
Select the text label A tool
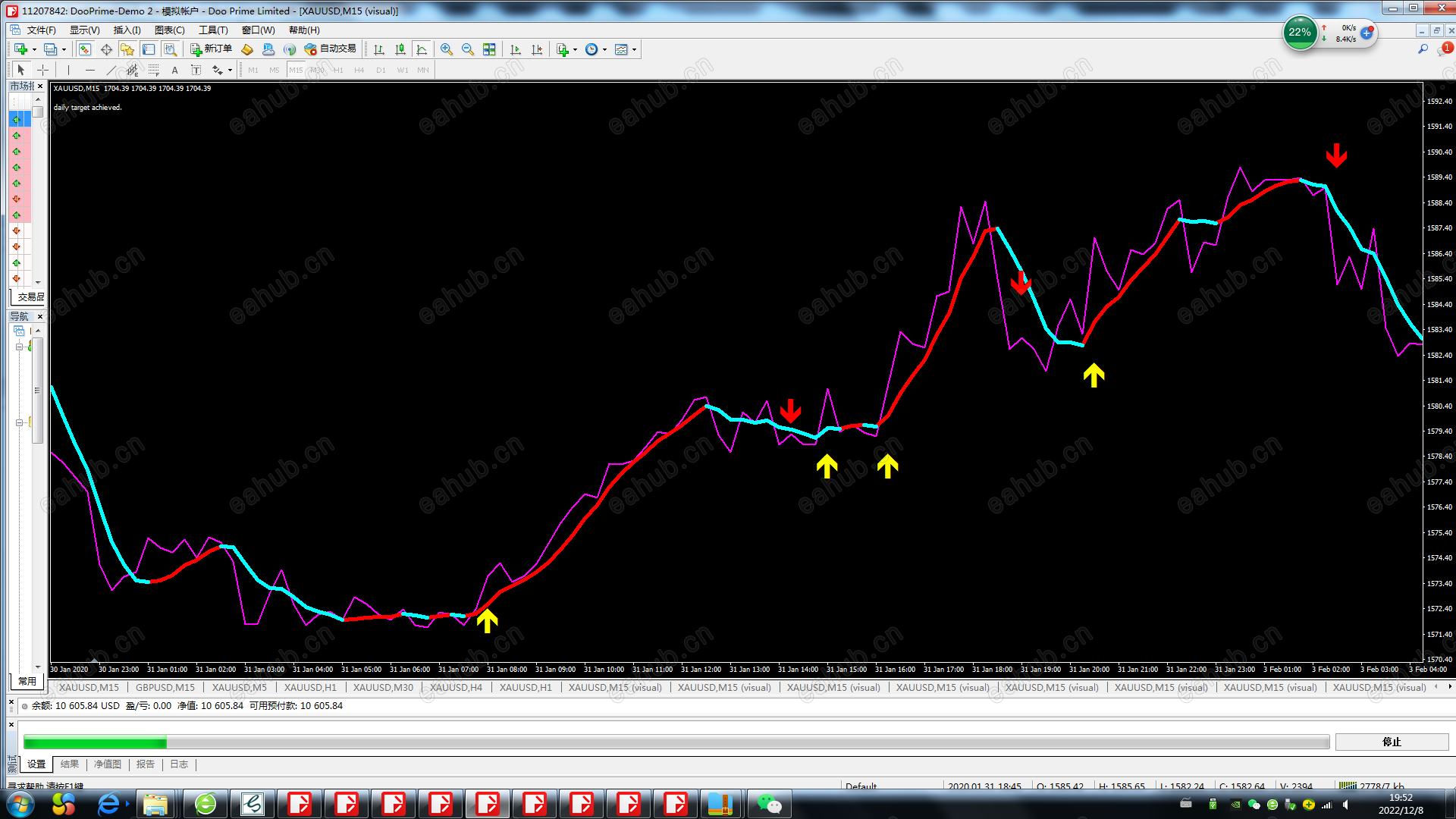[174, 70]
